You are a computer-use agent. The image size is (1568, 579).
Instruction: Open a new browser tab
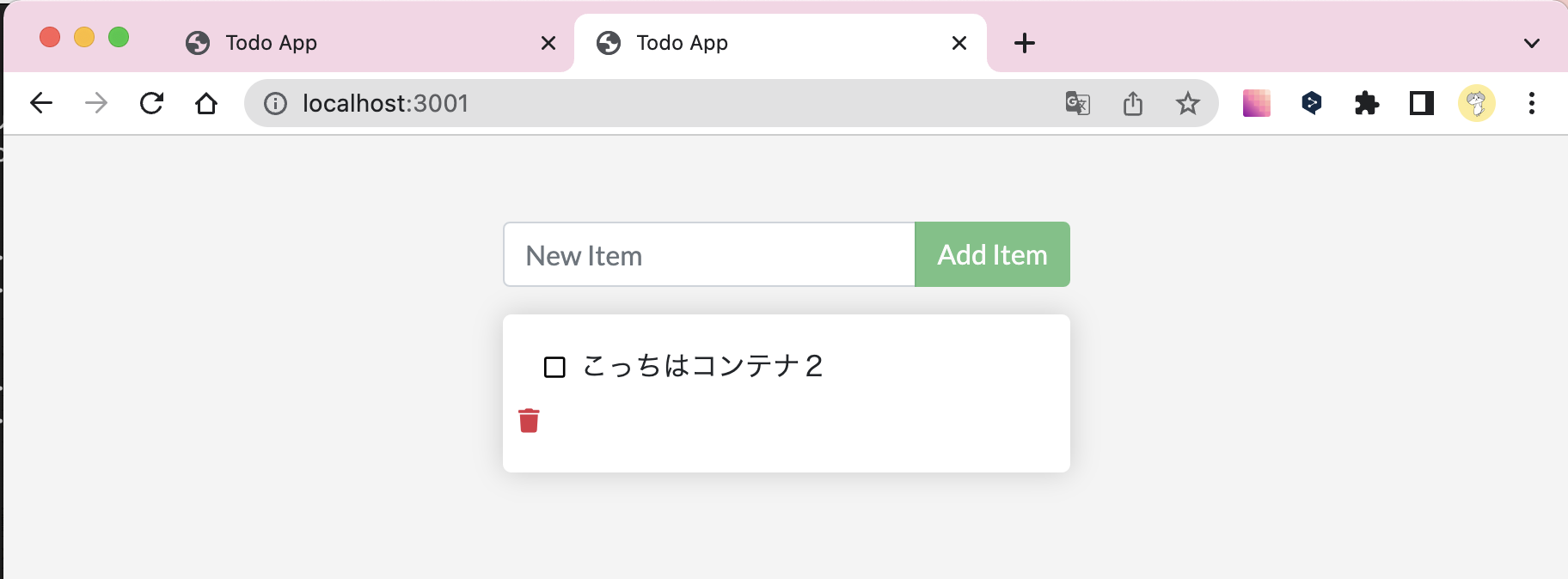point(1024,43)
